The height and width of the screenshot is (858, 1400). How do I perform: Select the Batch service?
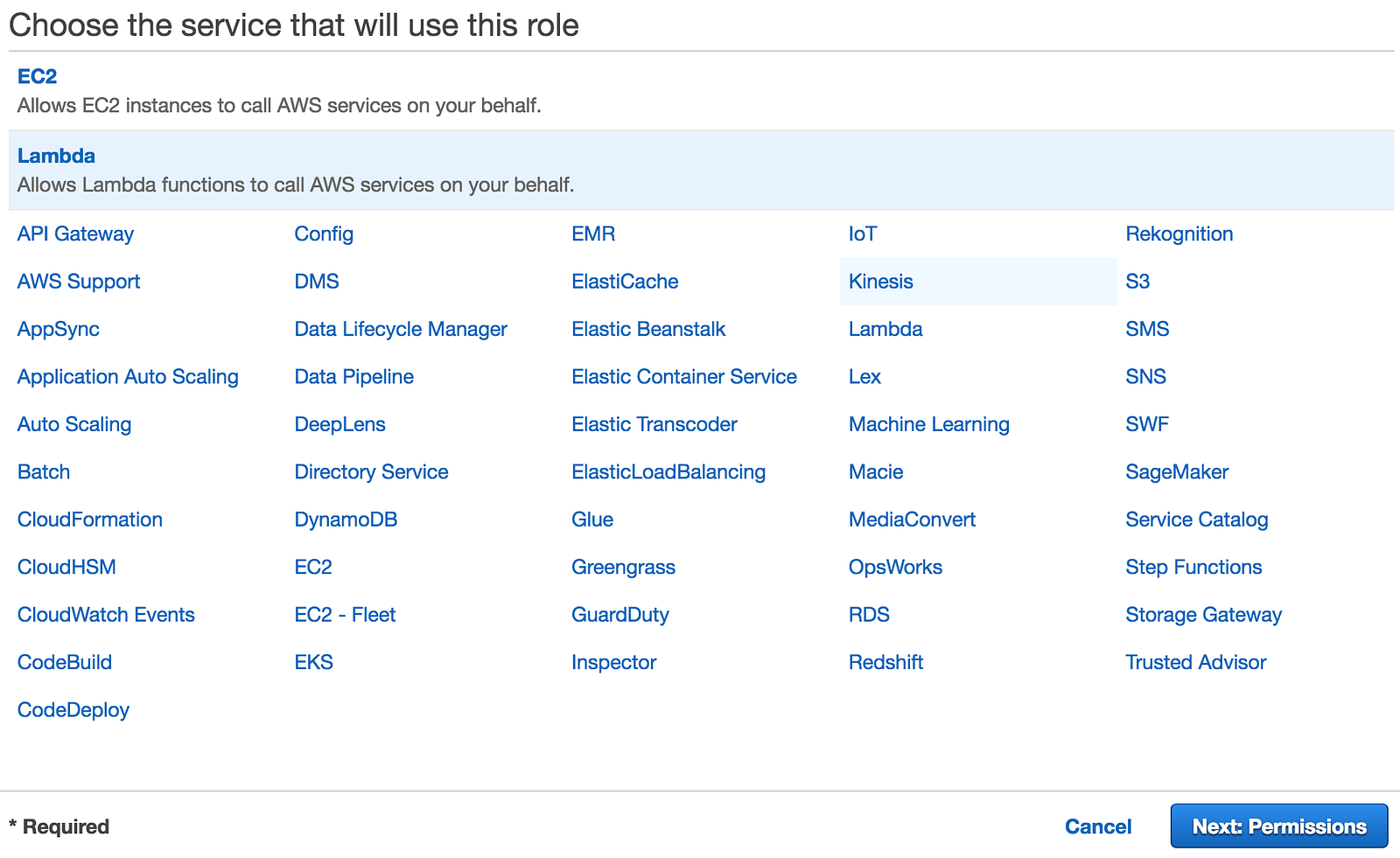click(44, 471)
